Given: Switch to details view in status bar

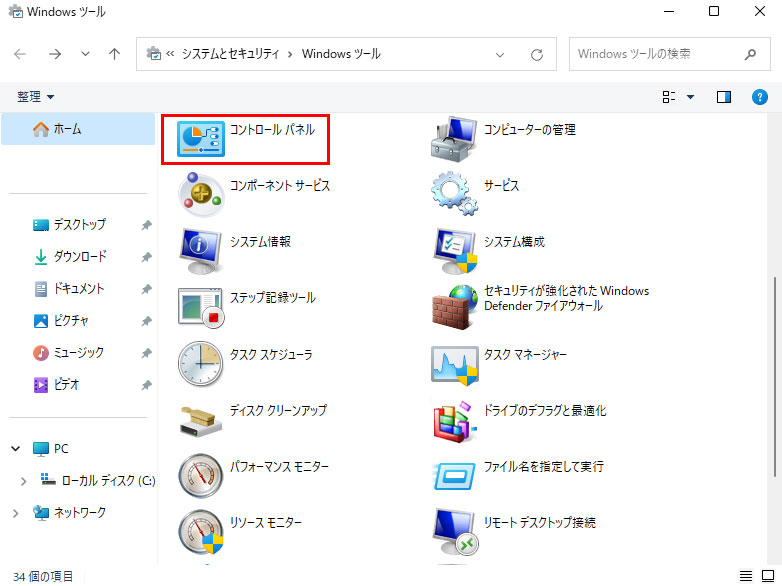Looking at the screenshot, I should coord(746,576).
